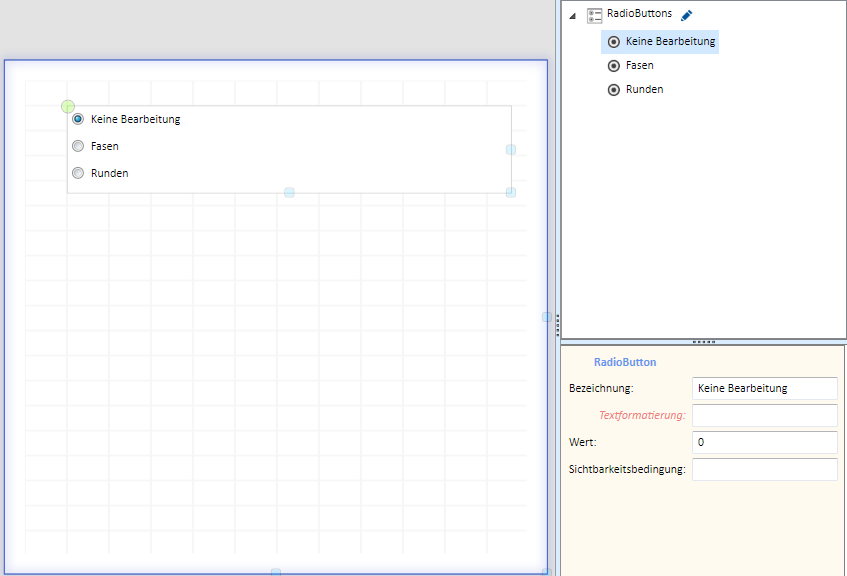Click the radio icon beside Keine Bearbeitung in tree

[x=614, y=42]
